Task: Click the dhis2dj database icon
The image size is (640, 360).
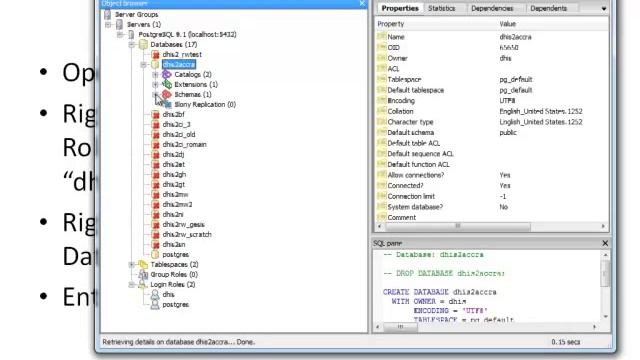Action: (155, 155)
